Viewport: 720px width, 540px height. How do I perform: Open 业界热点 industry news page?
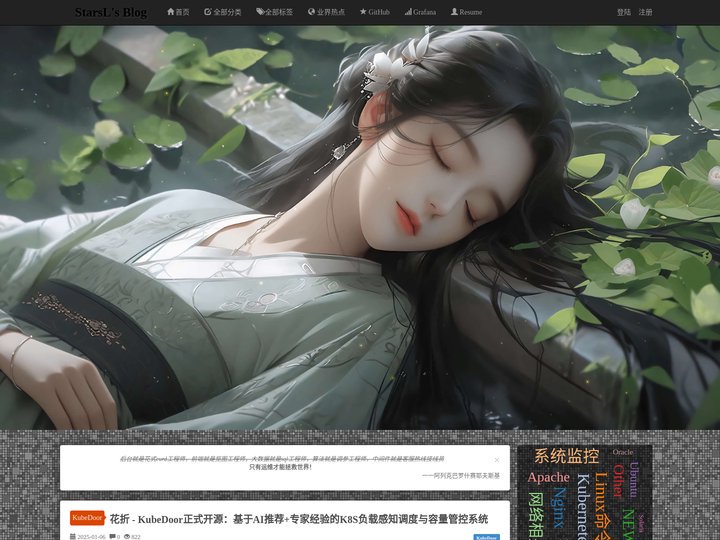(x=326, y=12)
